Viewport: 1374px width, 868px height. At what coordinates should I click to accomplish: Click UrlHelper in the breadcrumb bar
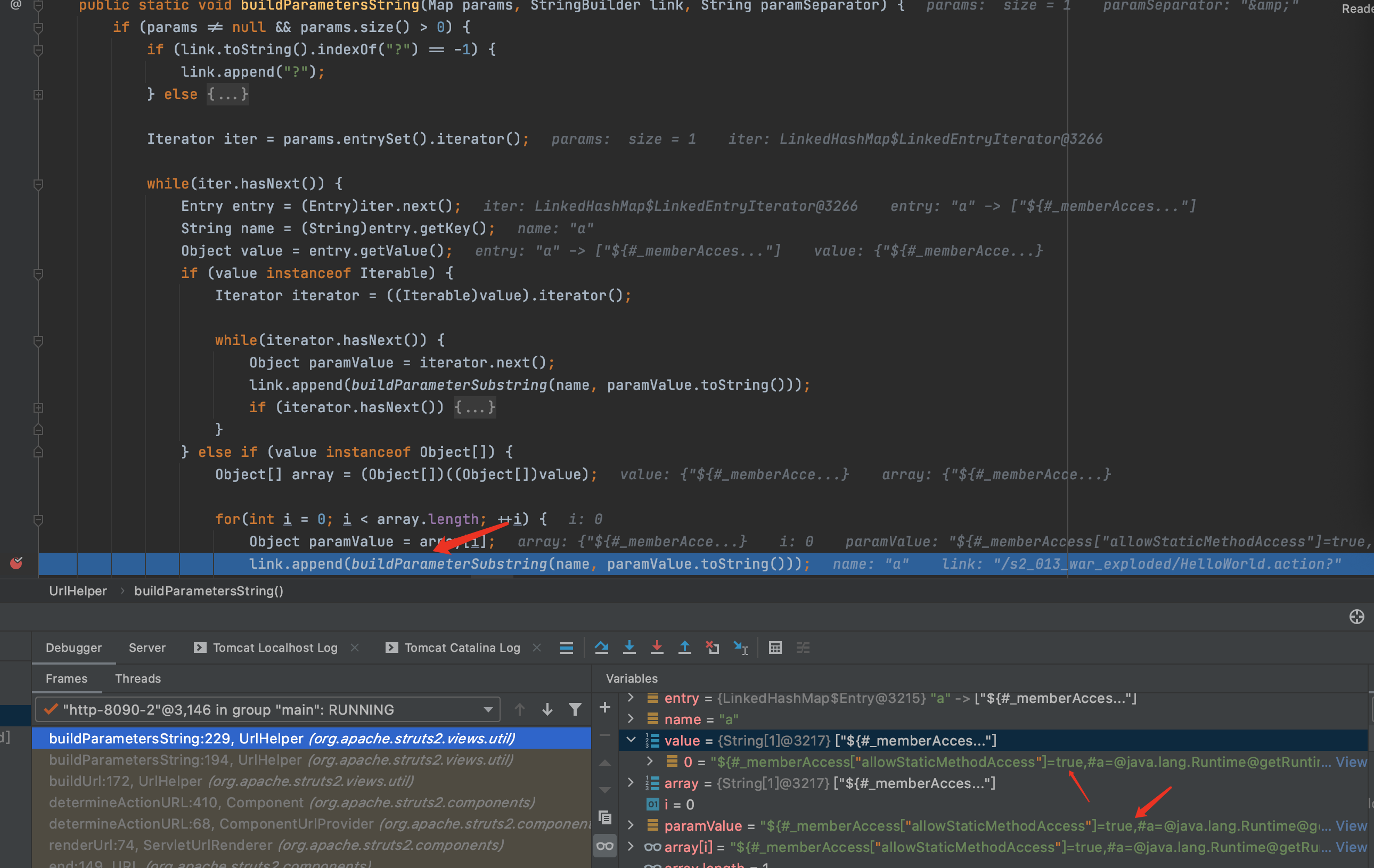click(78, 591)
